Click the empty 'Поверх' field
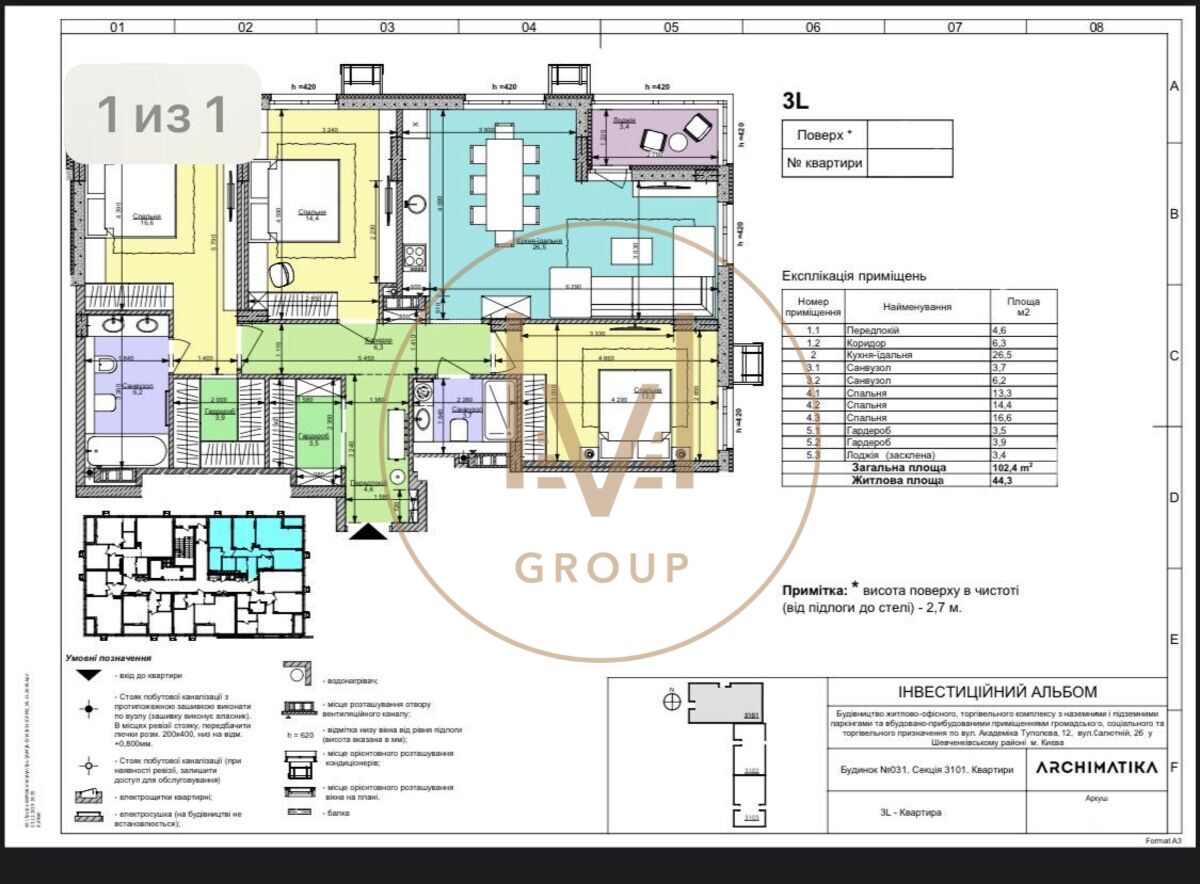Screen dimensions: 1200x884 (909, 135)
